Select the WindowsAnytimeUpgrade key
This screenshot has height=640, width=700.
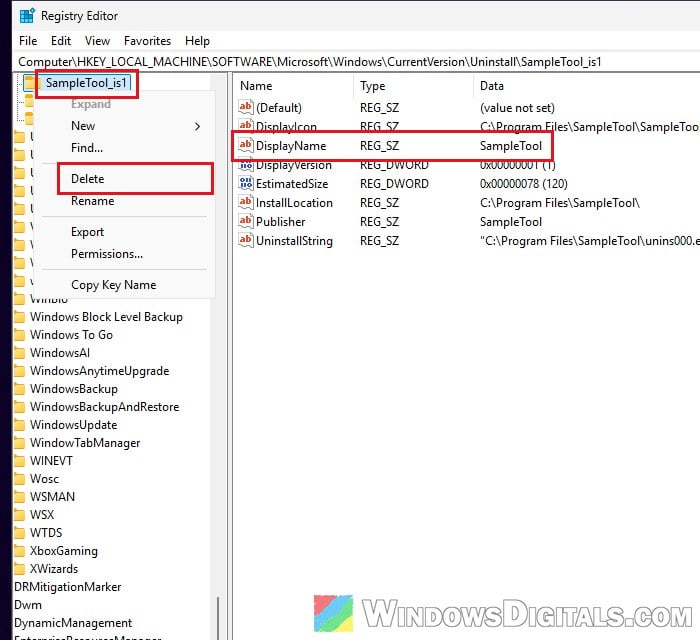coord(100,371)
